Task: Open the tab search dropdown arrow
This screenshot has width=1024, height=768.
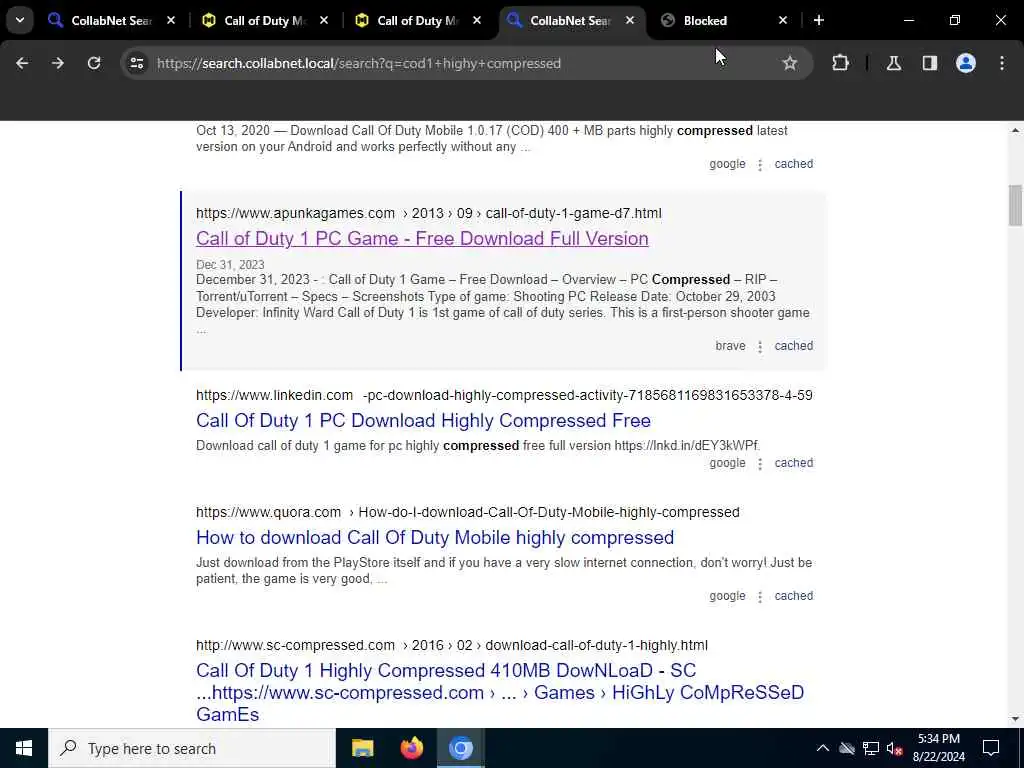Action: 20,20
